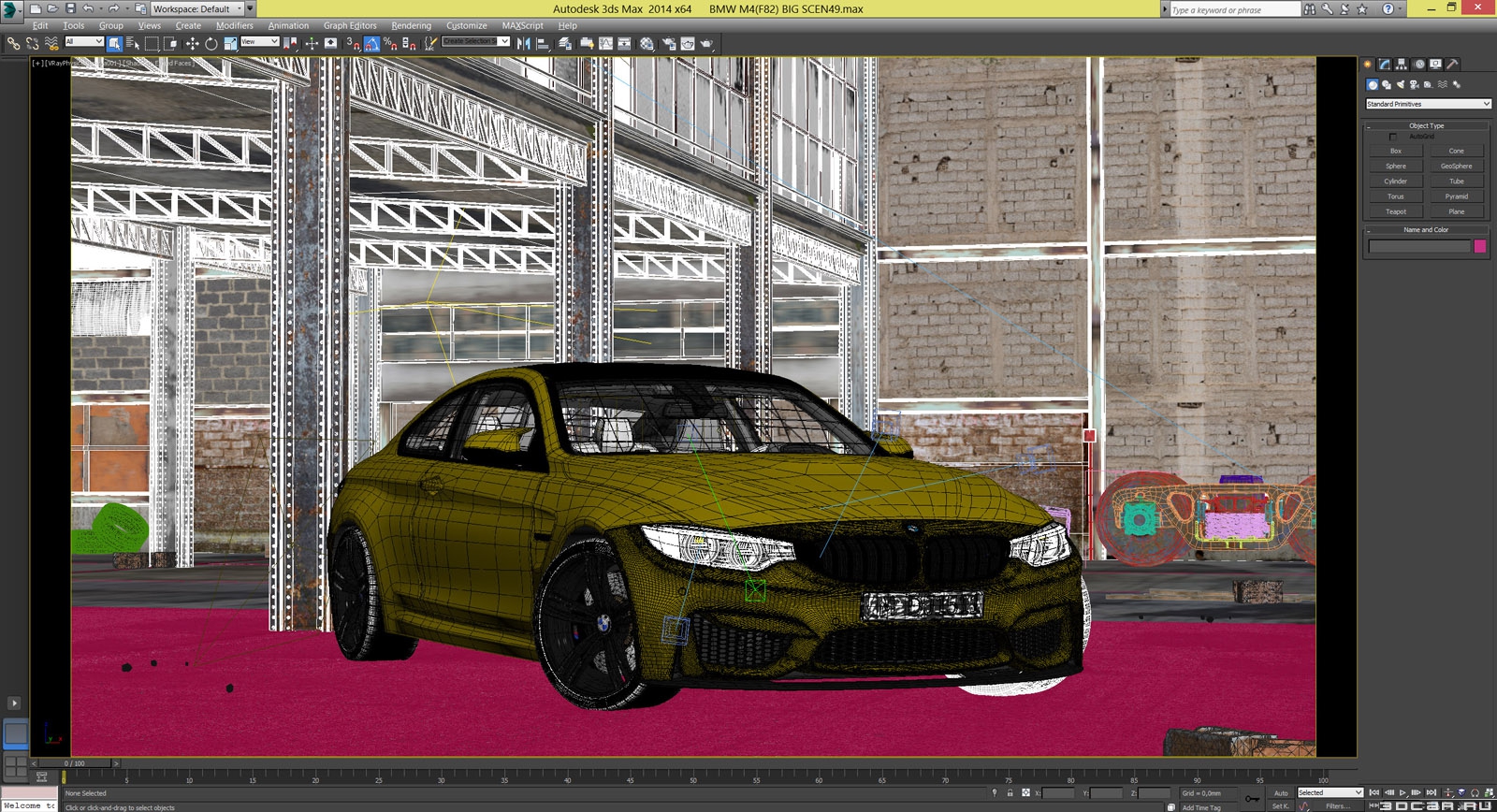This screenshot has height=812, width=1497.
Task: Open the Graph Editors menu
Action: pos(350,25)
